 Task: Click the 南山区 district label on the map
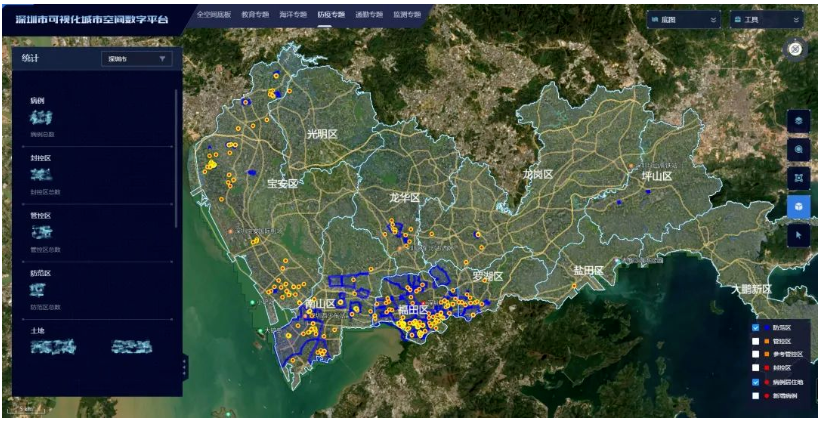[x=320, y=303]
